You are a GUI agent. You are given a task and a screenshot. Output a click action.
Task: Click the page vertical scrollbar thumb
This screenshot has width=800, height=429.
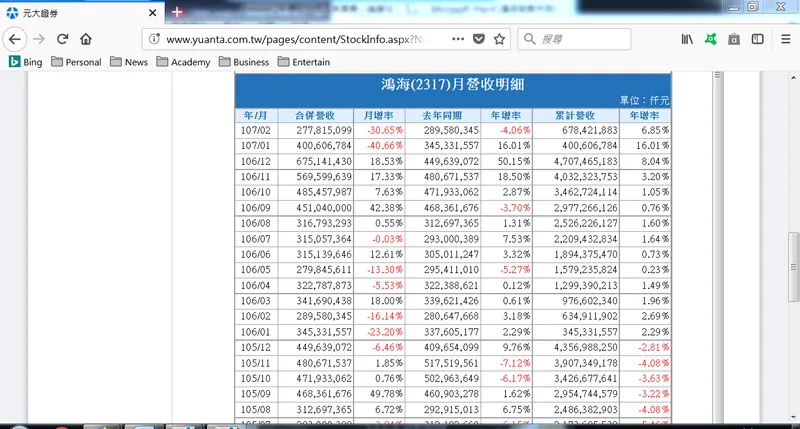[793, 266]
